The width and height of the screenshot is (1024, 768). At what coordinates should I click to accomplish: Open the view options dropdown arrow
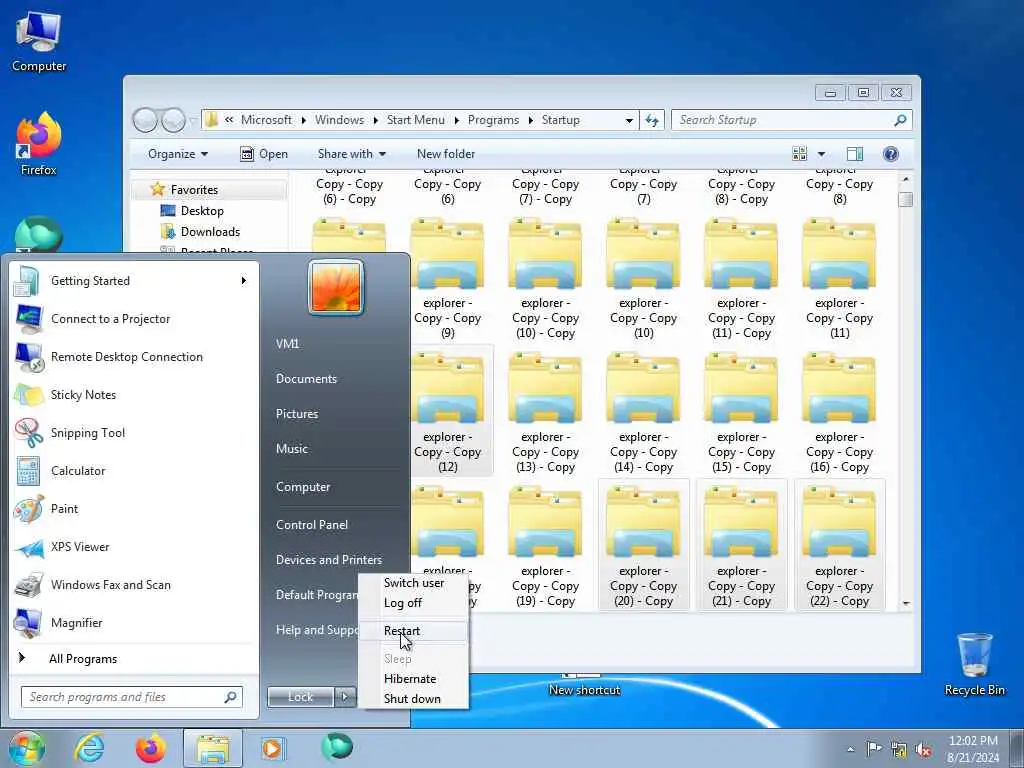pos(822,154)
